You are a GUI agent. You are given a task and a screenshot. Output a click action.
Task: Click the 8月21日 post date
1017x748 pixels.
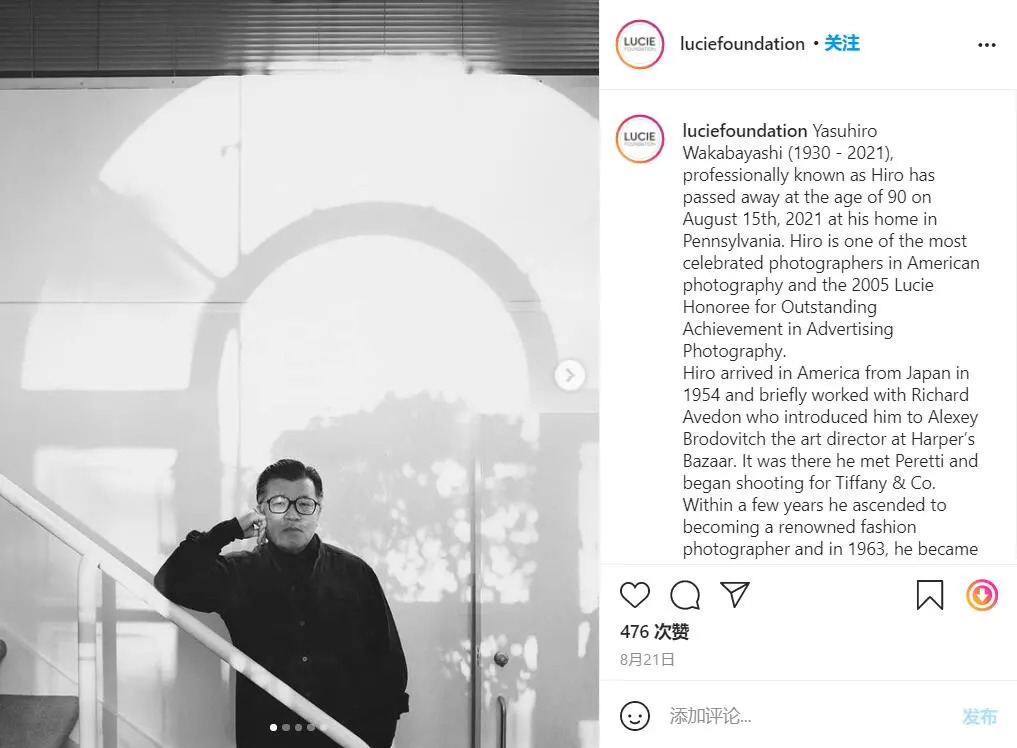pyautogui.click(x=647, y=660)
